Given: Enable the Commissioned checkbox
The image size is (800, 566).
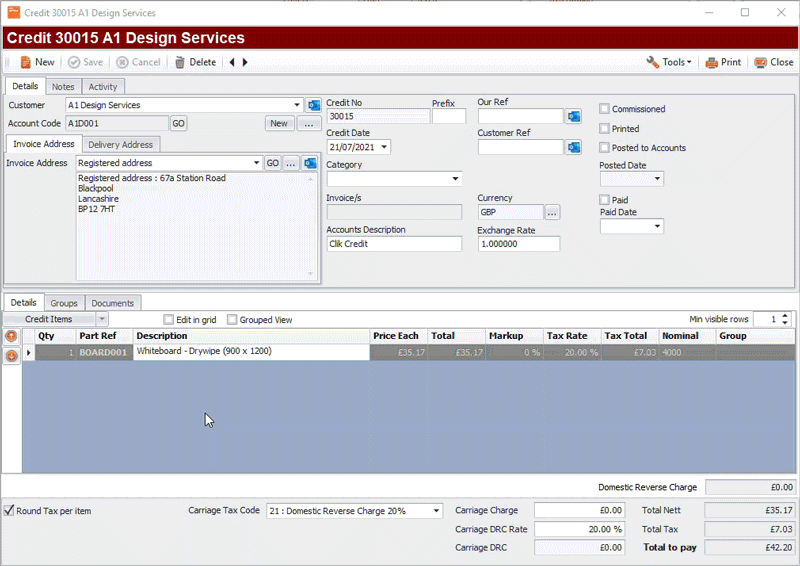Looking at the screenshot, I should tap(605, 109).
